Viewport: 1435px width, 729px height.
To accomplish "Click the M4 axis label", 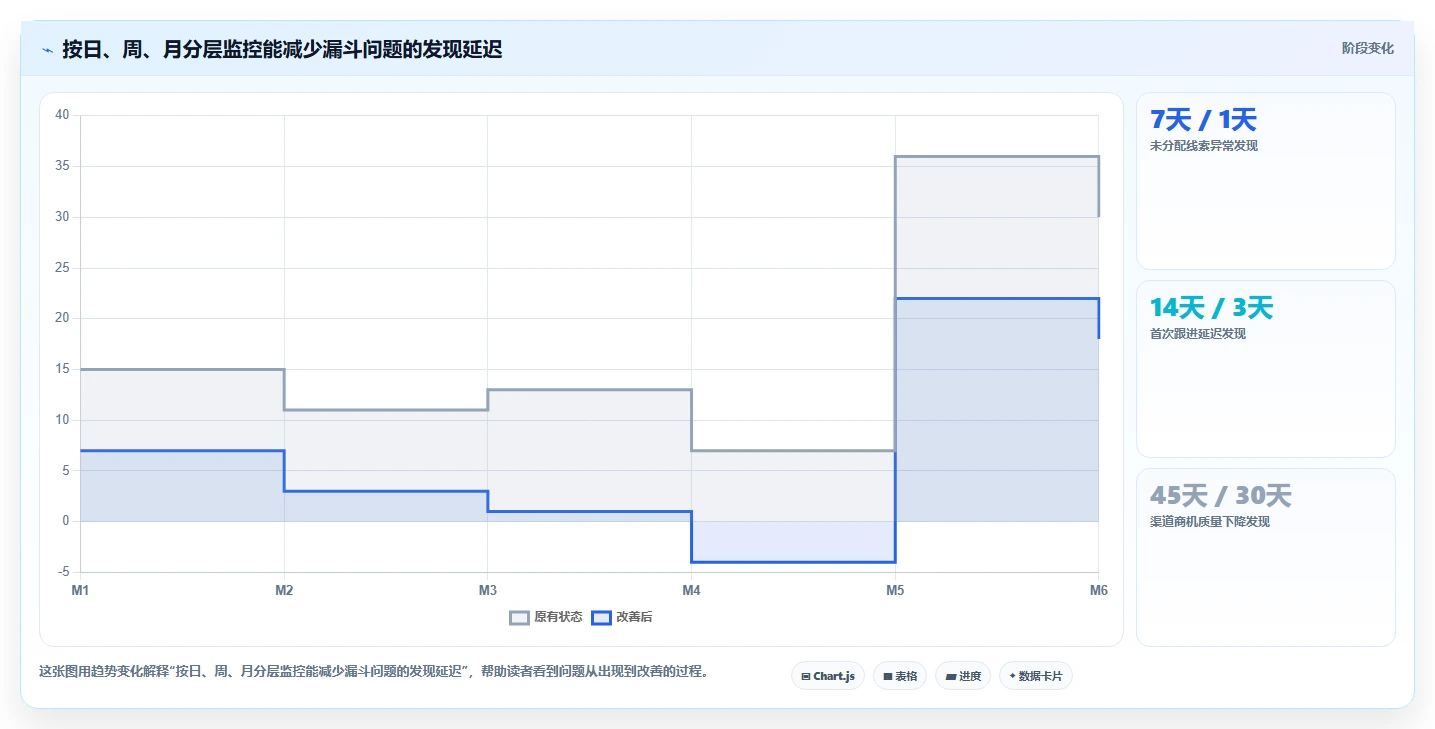I will click(x=691, y=590).
